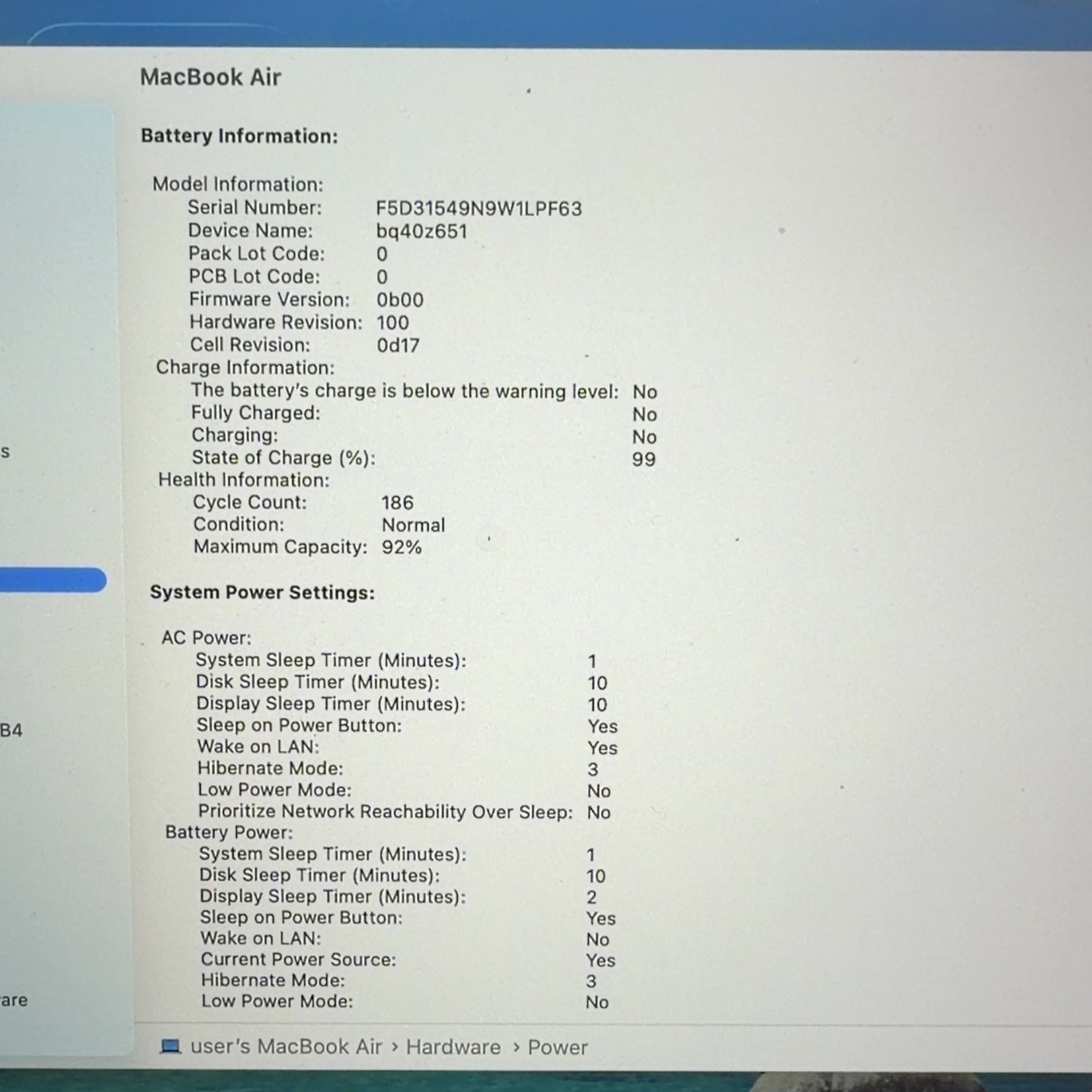Click the laptop icon in the path bar
Screen dimensions: 1092x1092
(170, 1047)
